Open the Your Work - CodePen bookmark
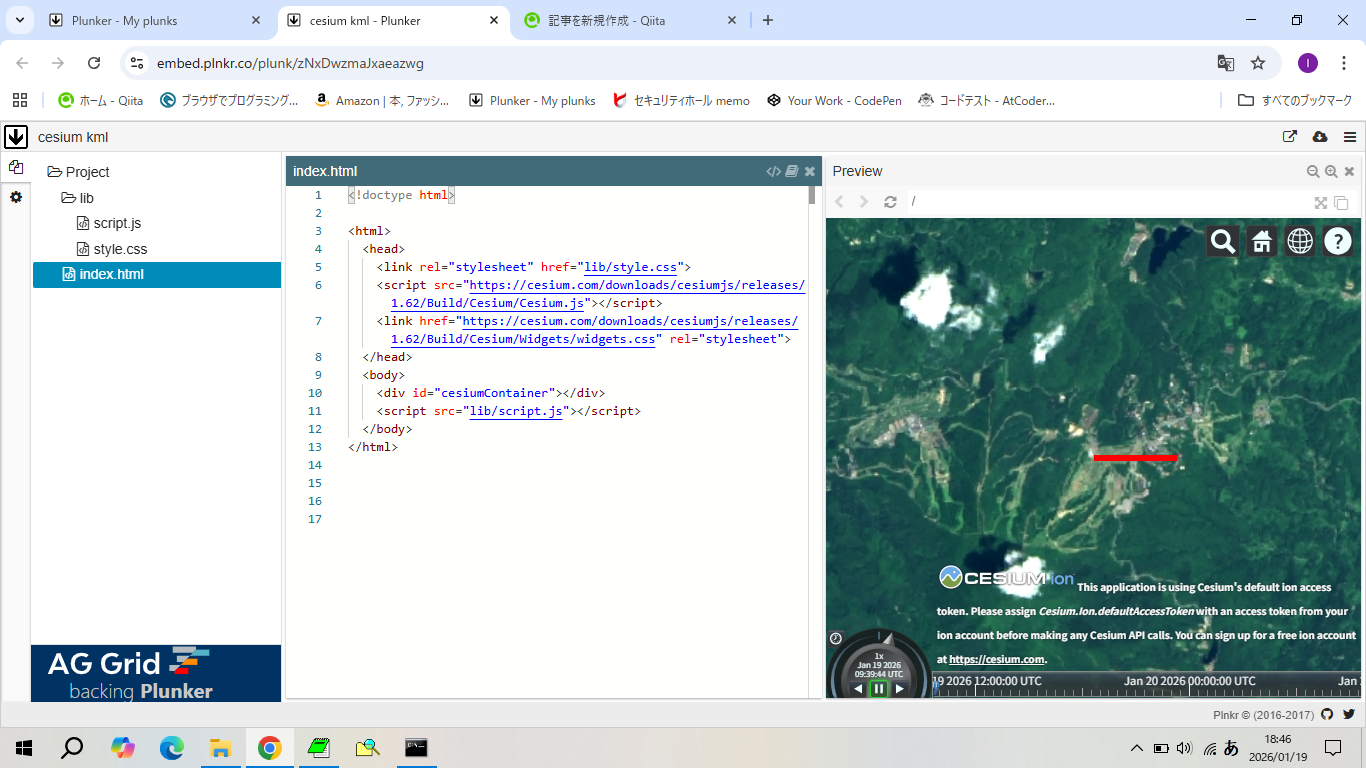Viewport: 1366px width, 768px height. (834, 100)
